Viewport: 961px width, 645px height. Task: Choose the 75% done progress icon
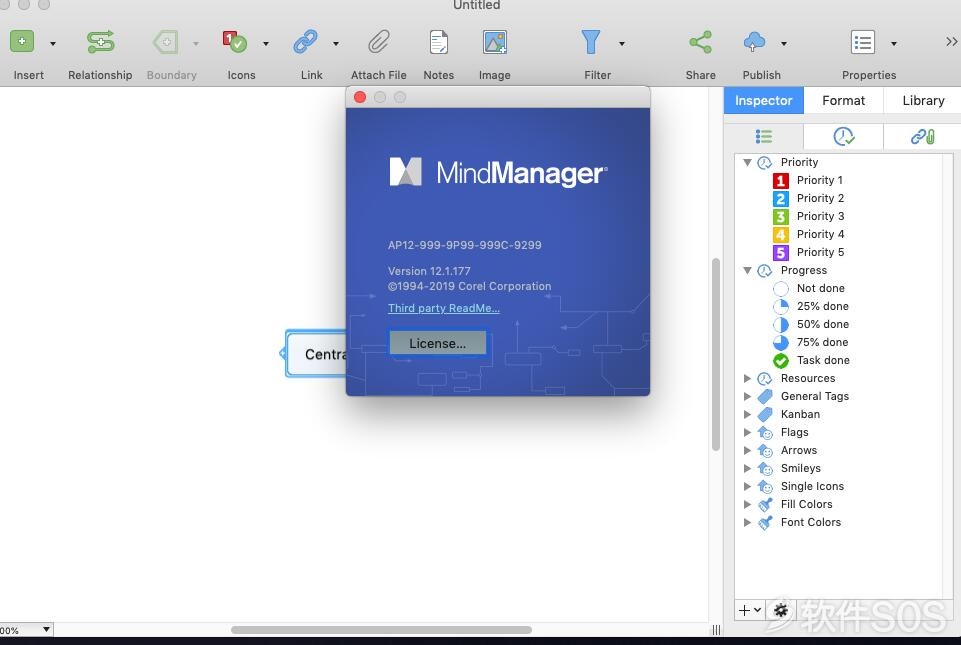(781, 342)
